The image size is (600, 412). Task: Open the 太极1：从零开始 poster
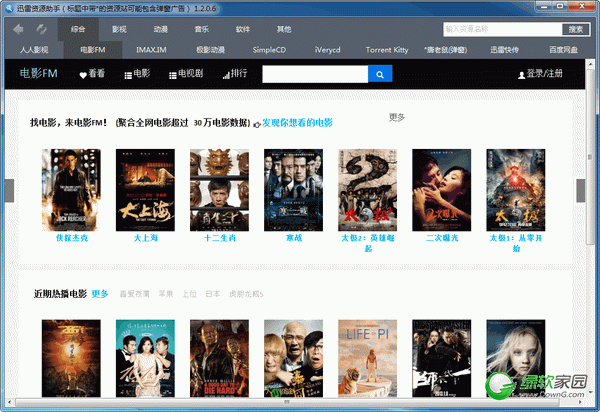[516, 190]
